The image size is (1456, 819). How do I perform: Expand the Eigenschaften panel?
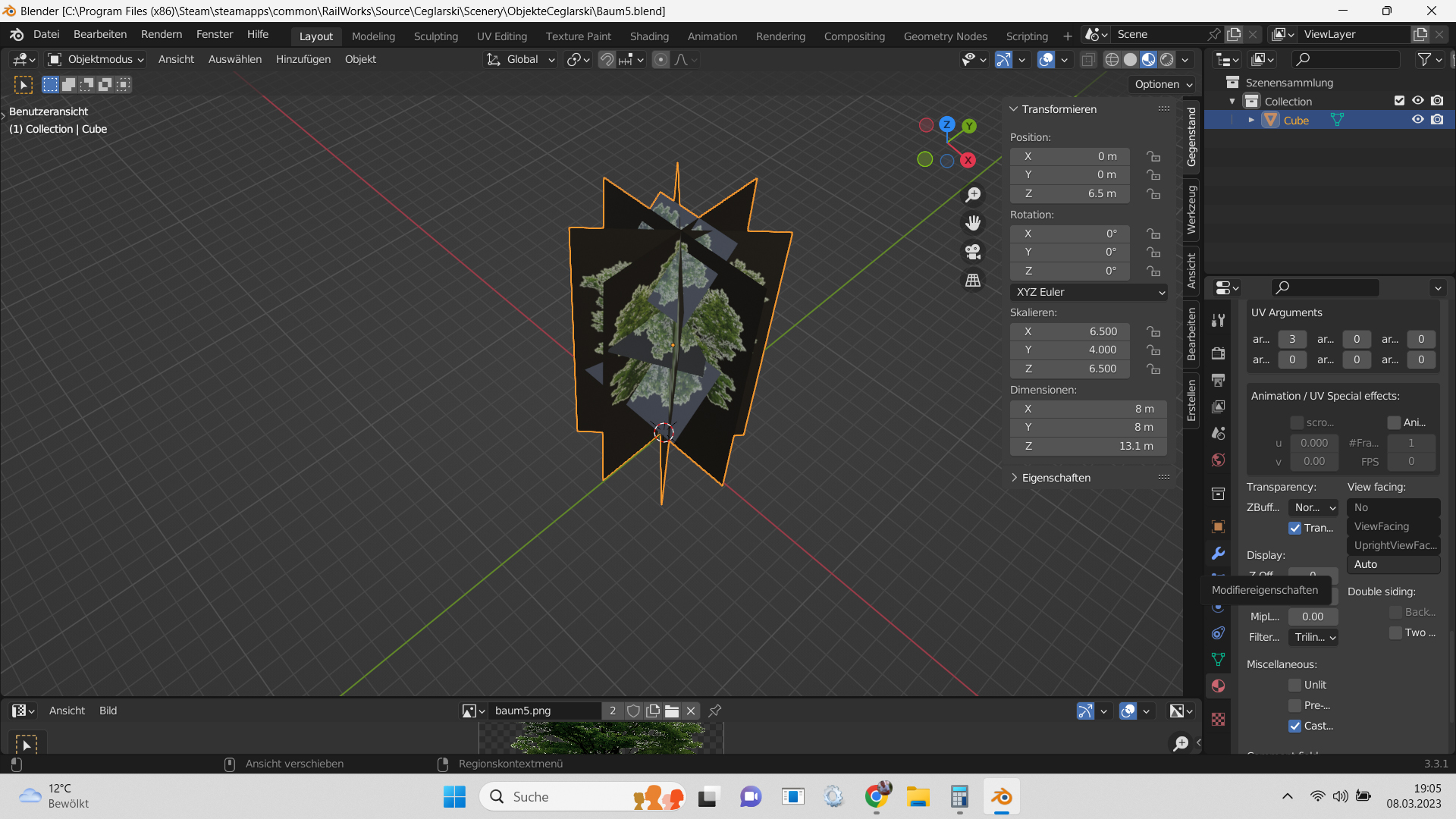point(1013,478)
